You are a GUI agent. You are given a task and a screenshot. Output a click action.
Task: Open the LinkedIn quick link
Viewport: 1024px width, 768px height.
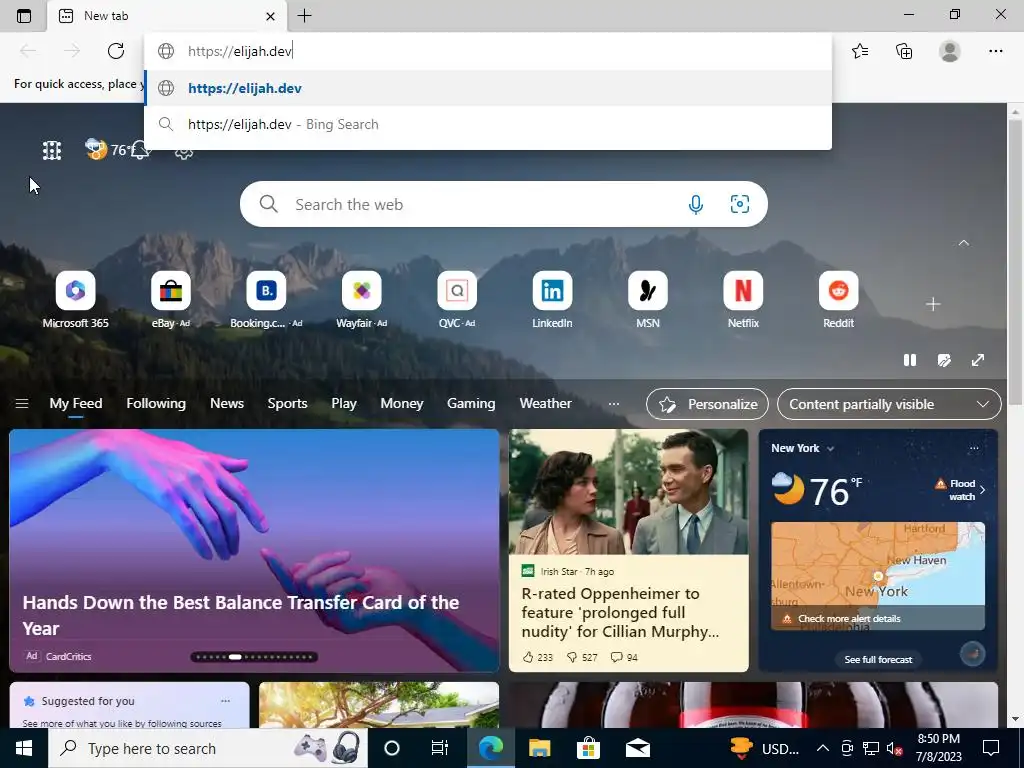(x=552, y=300)
